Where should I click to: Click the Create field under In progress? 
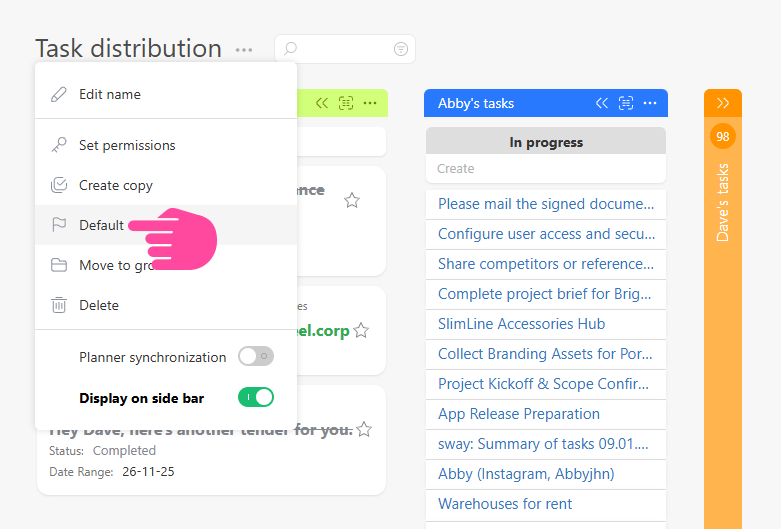point(545,169)
